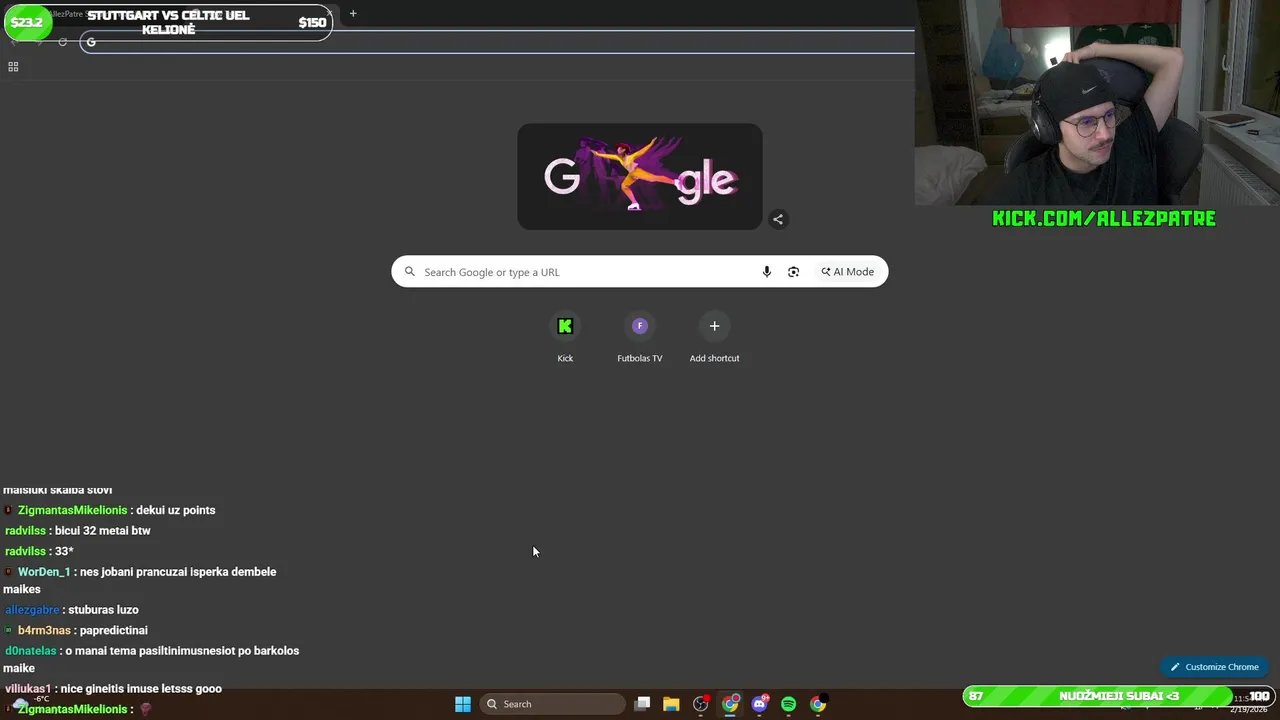
Task: Open File Explorer from taskbar
Action: 671,704
